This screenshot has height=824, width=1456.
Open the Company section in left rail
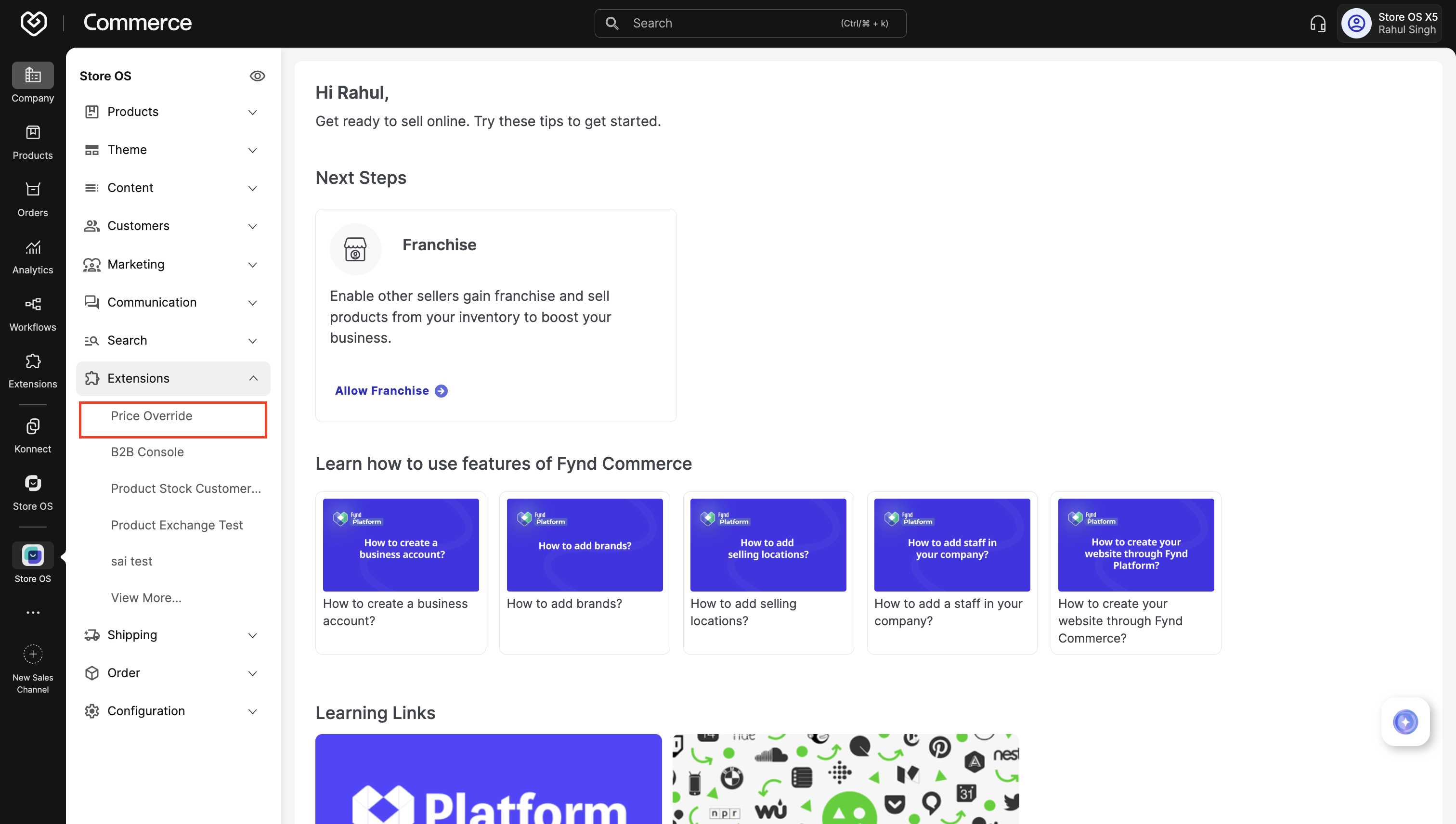pos(33,83)
